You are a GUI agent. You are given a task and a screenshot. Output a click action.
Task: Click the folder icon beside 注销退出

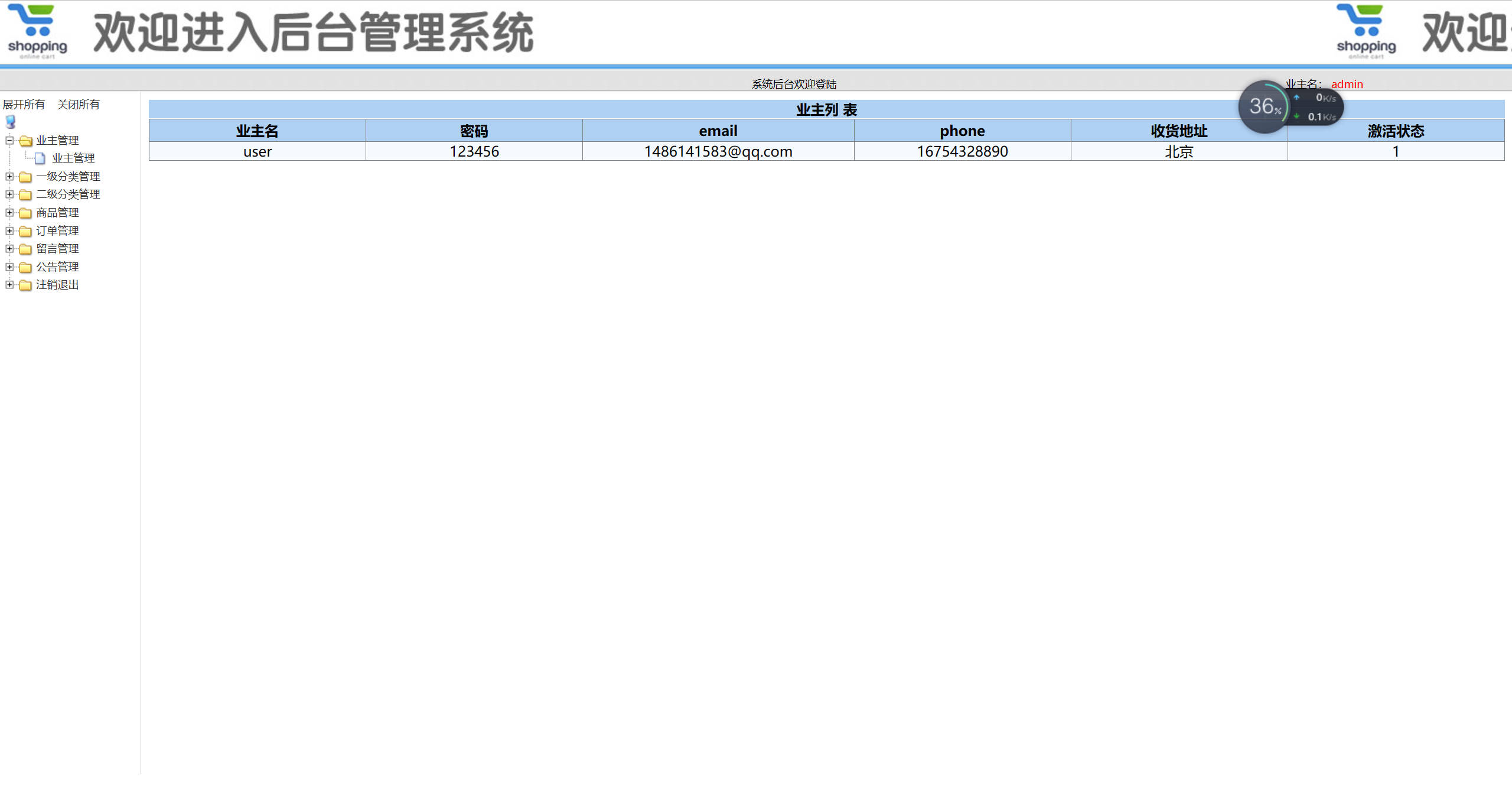point(25,285)
